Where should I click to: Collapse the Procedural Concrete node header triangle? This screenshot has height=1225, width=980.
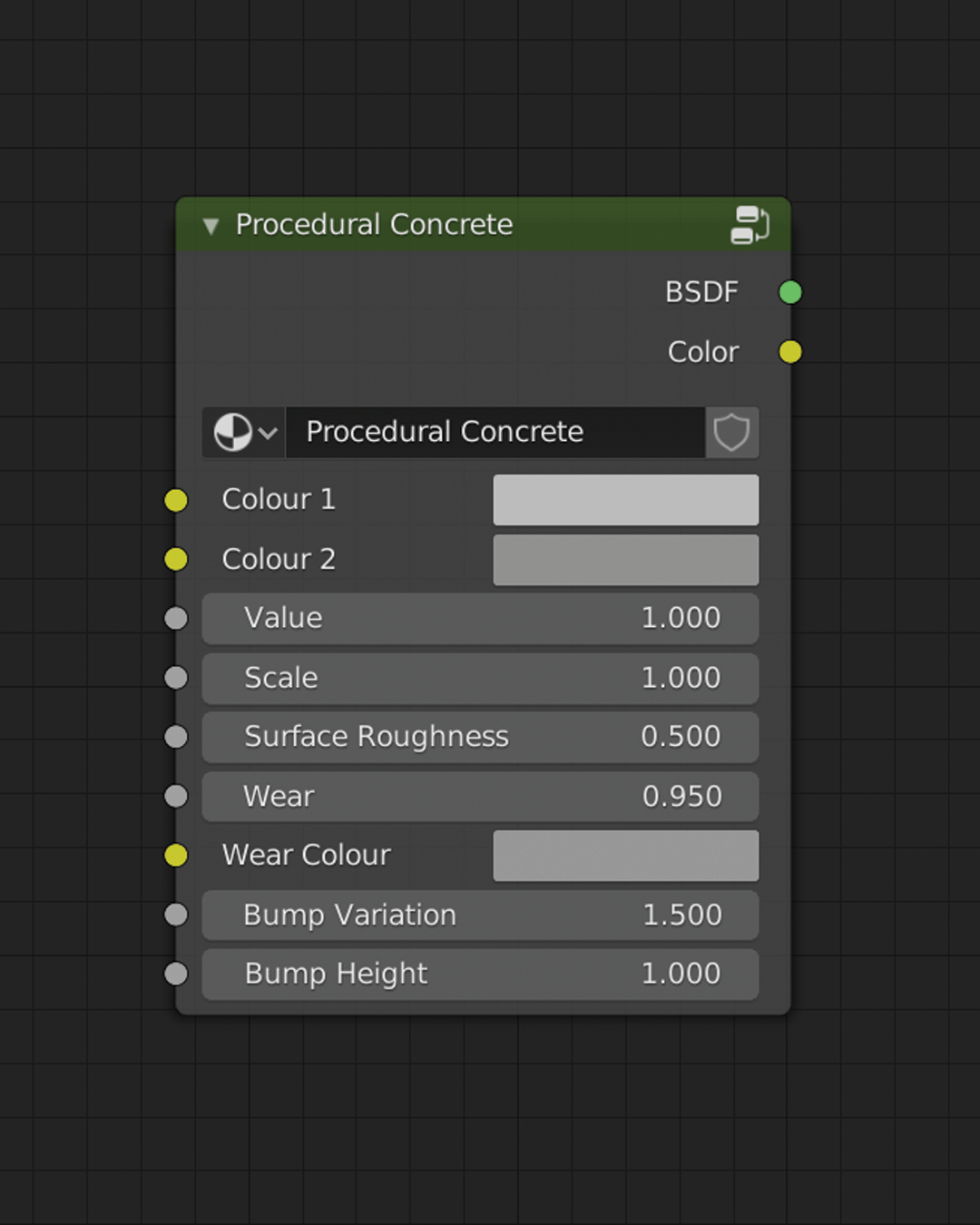[210, 225]
